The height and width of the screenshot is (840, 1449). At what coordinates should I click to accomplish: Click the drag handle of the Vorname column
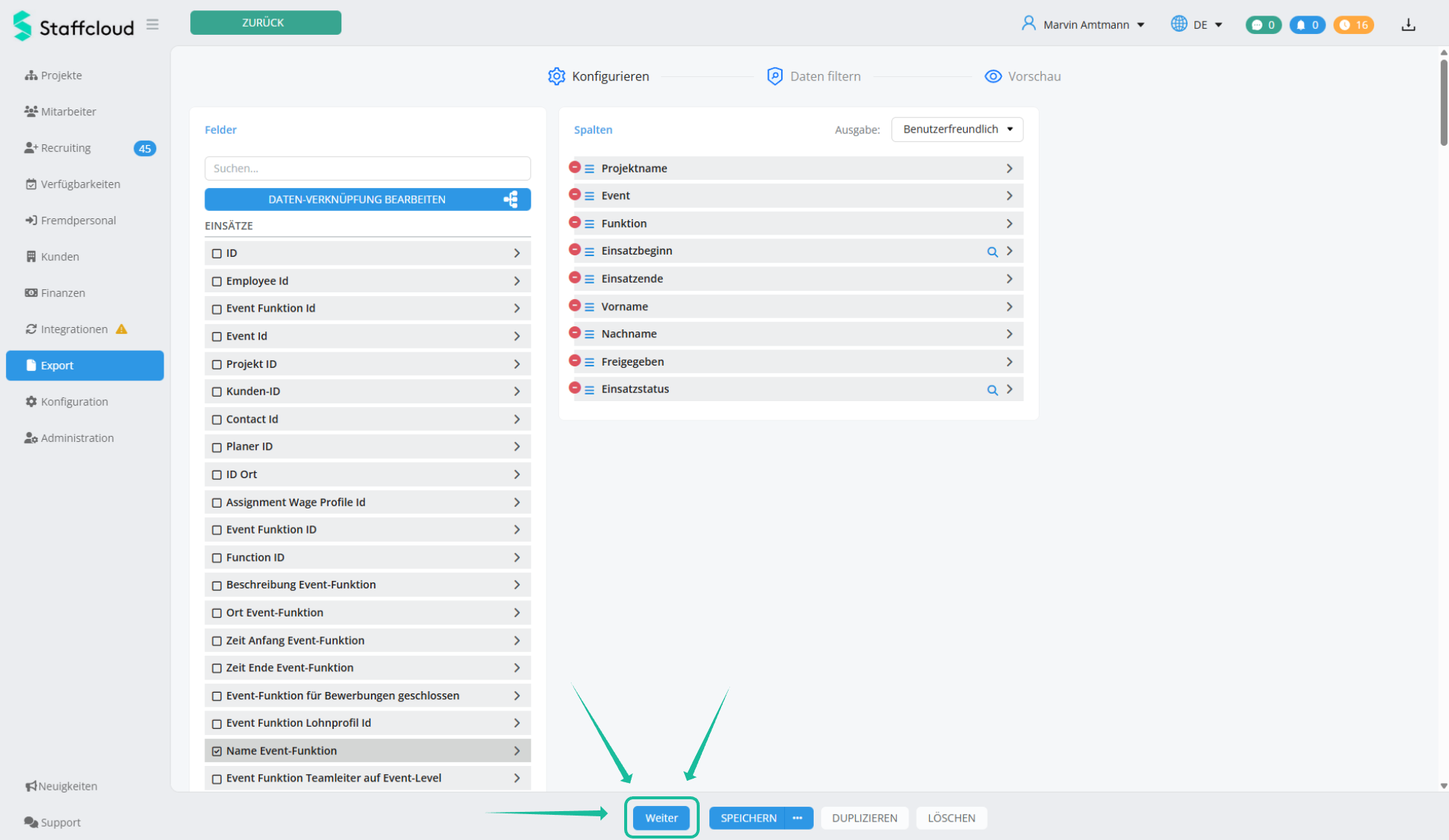point(589,307)
